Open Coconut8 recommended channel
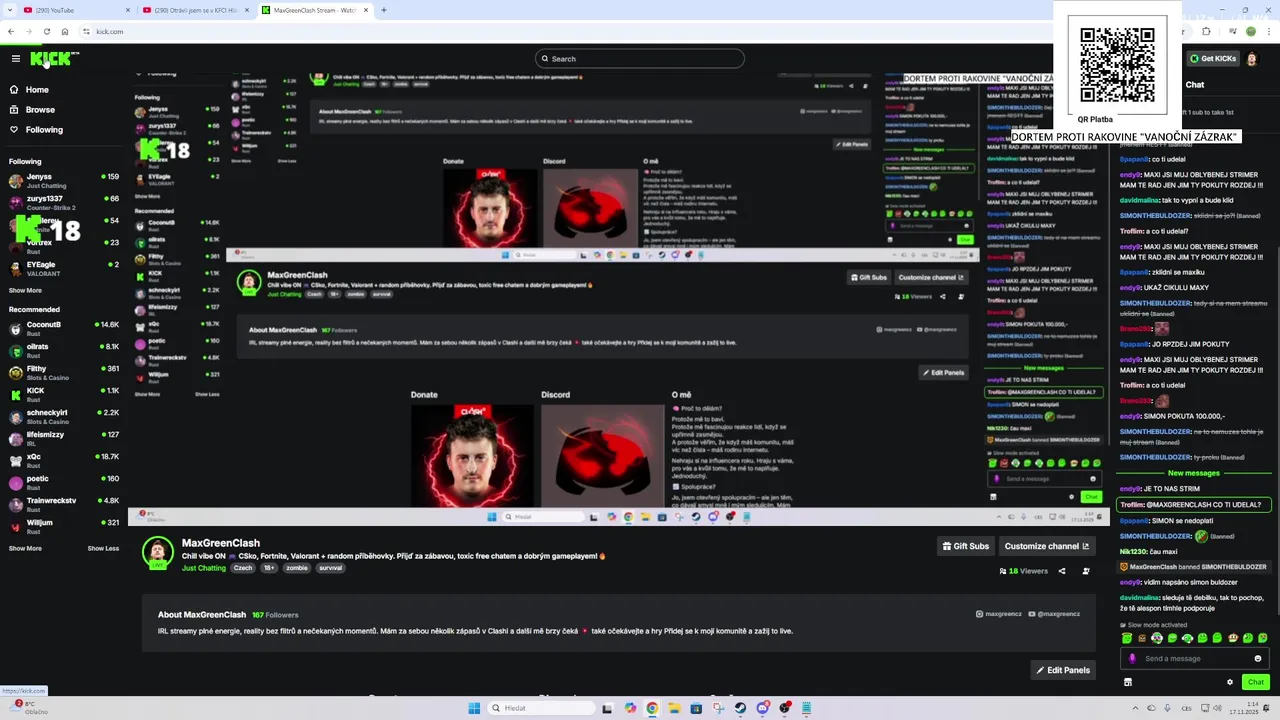 [x=63, y=329]
